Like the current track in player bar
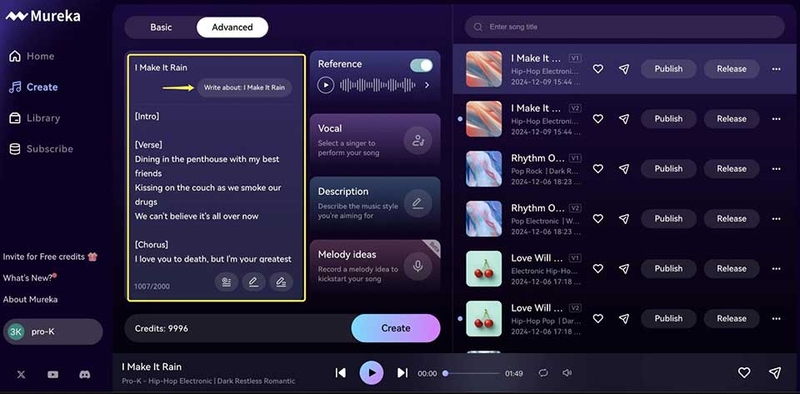This screenshot has height=394, width=800. point(744,373)
